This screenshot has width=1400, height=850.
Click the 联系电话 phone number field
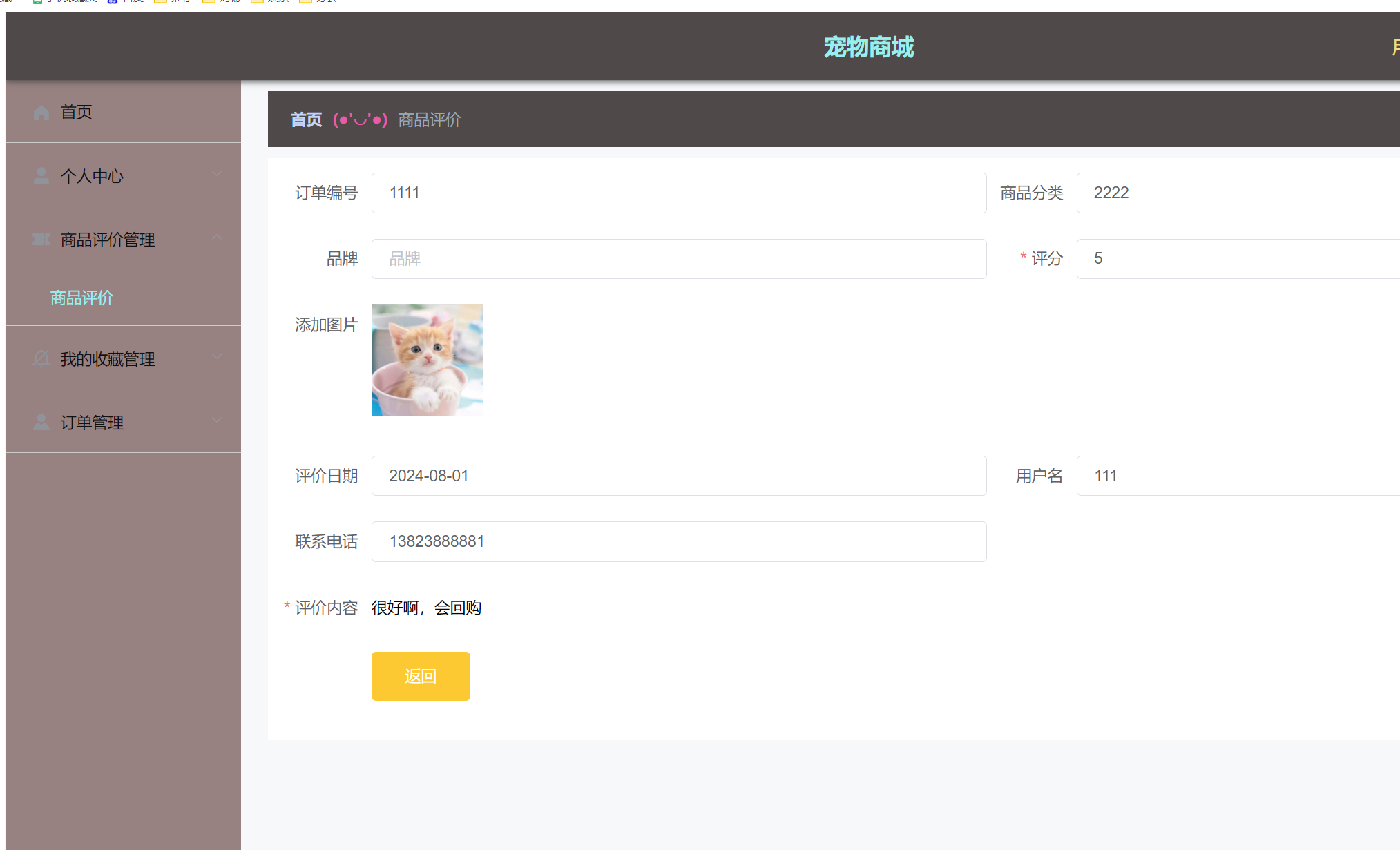678,541
